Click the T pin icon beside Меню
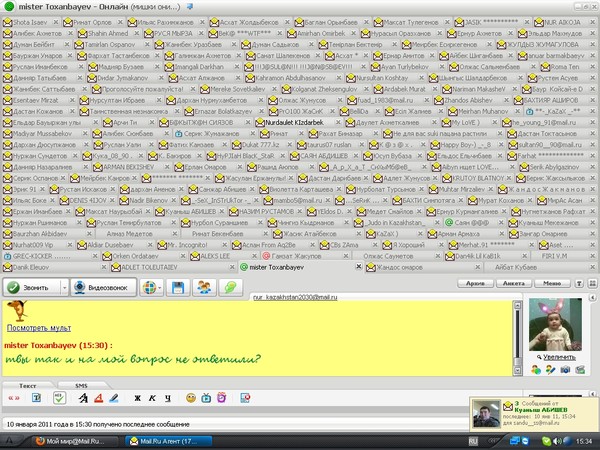Screen dimensions: 600x450 579,283
